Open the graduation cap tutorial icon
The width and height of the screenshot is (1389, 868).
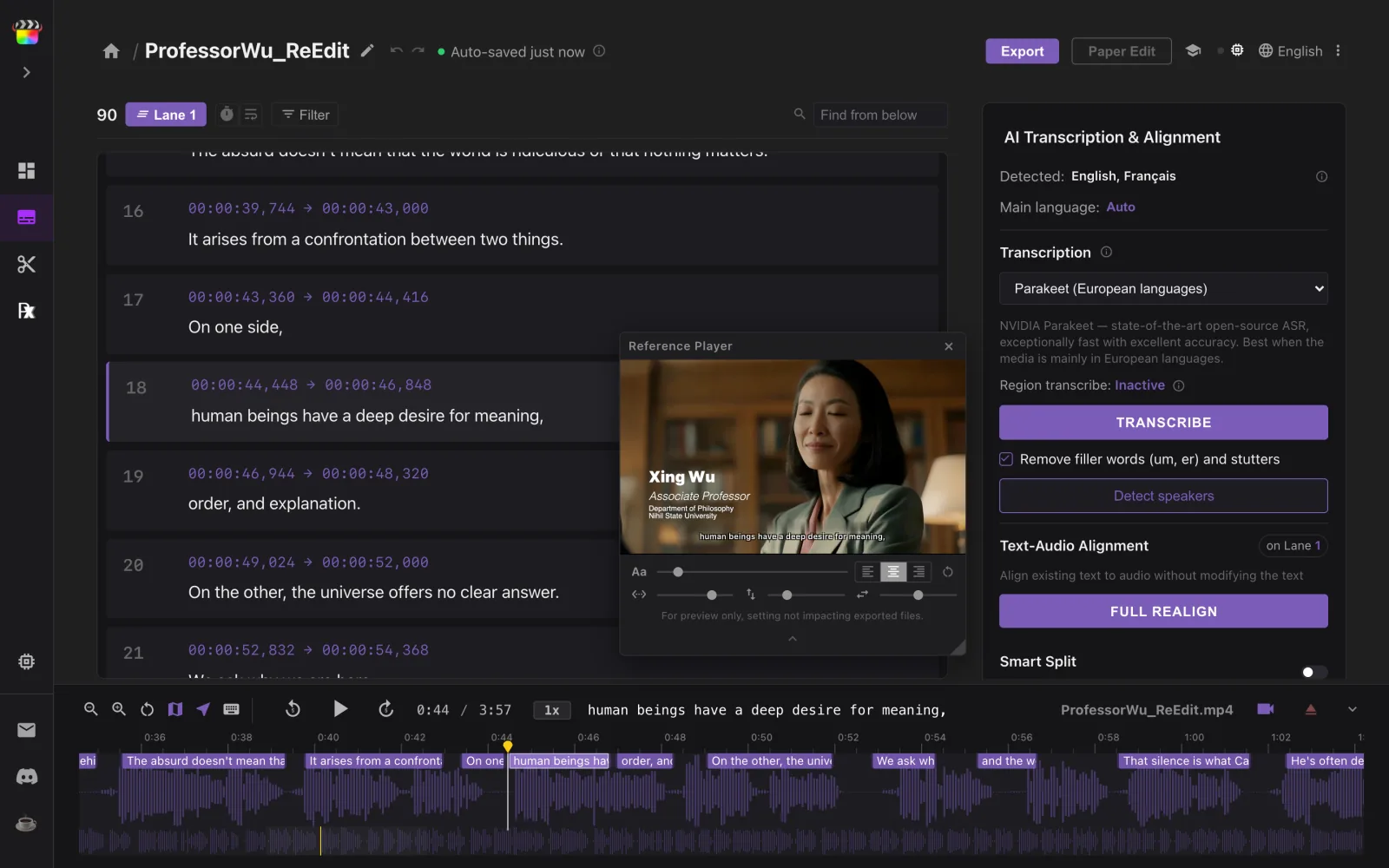tap(1193, 50)
